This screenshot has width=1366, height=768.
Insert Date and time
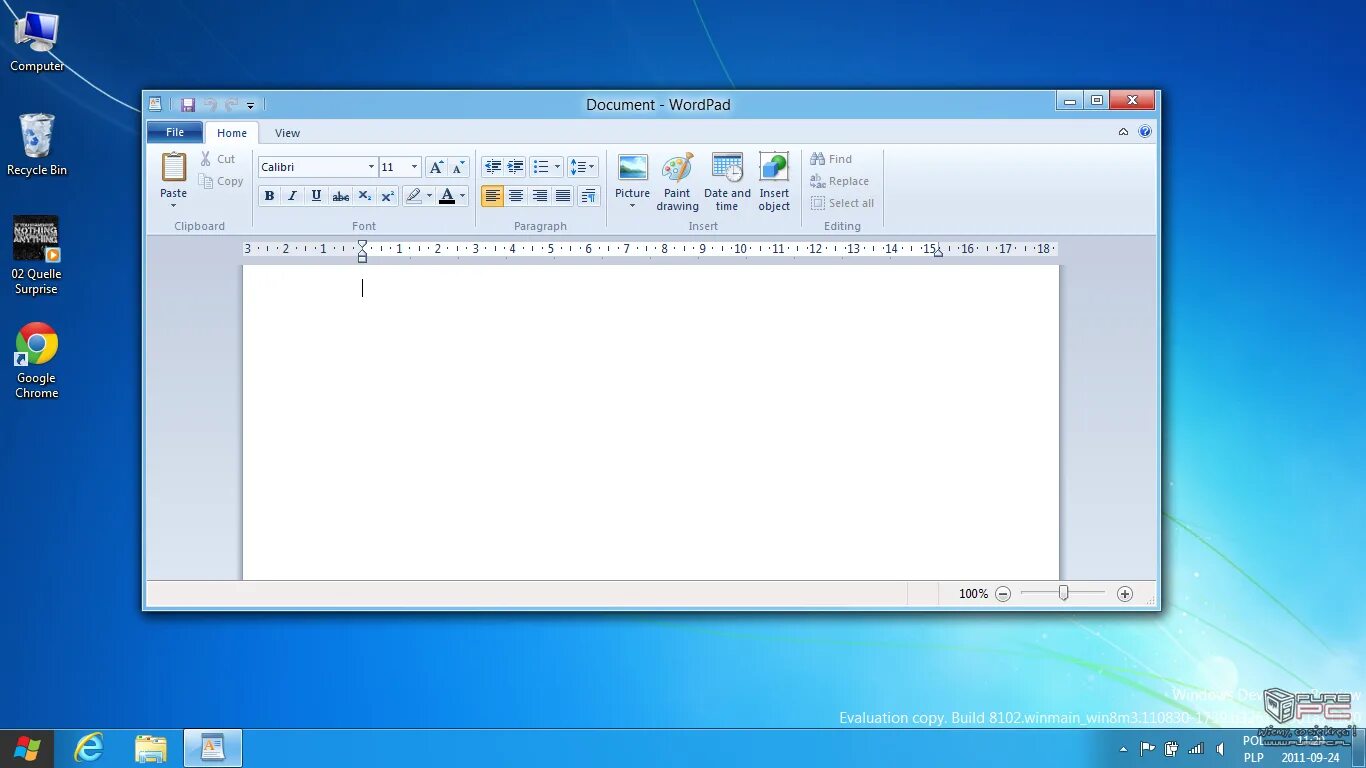pyautogui.click(x=727, y=181)
